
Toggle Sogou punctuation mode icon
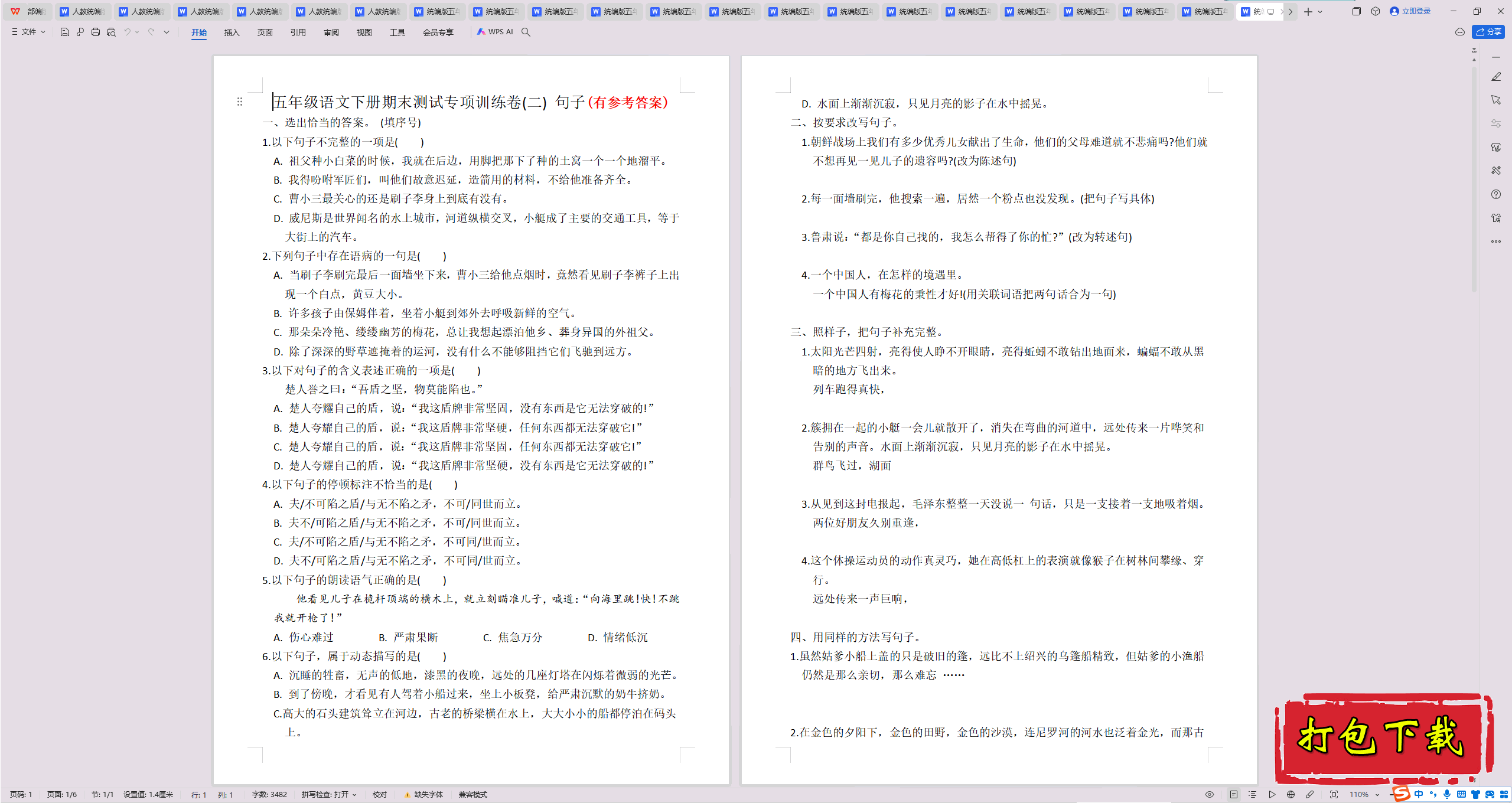click(x=1433, y=795)
